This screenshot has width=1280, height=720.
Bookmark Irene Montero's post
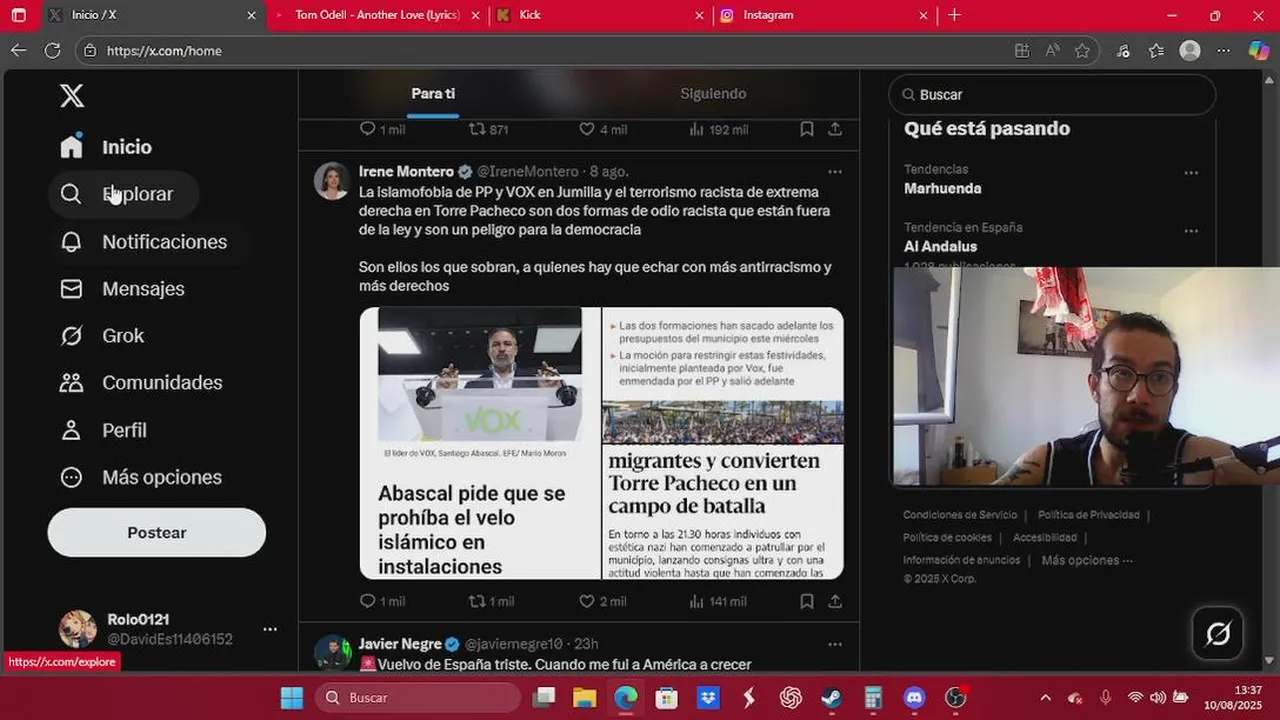click(x=806, y=601)
